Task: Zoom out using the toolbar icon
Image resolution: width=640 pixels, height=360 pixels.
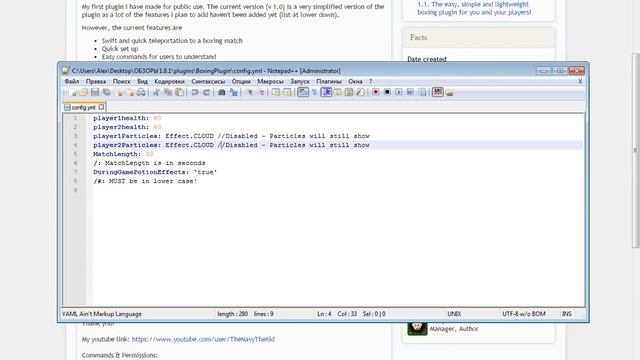Action: click(x=261, y=93)
